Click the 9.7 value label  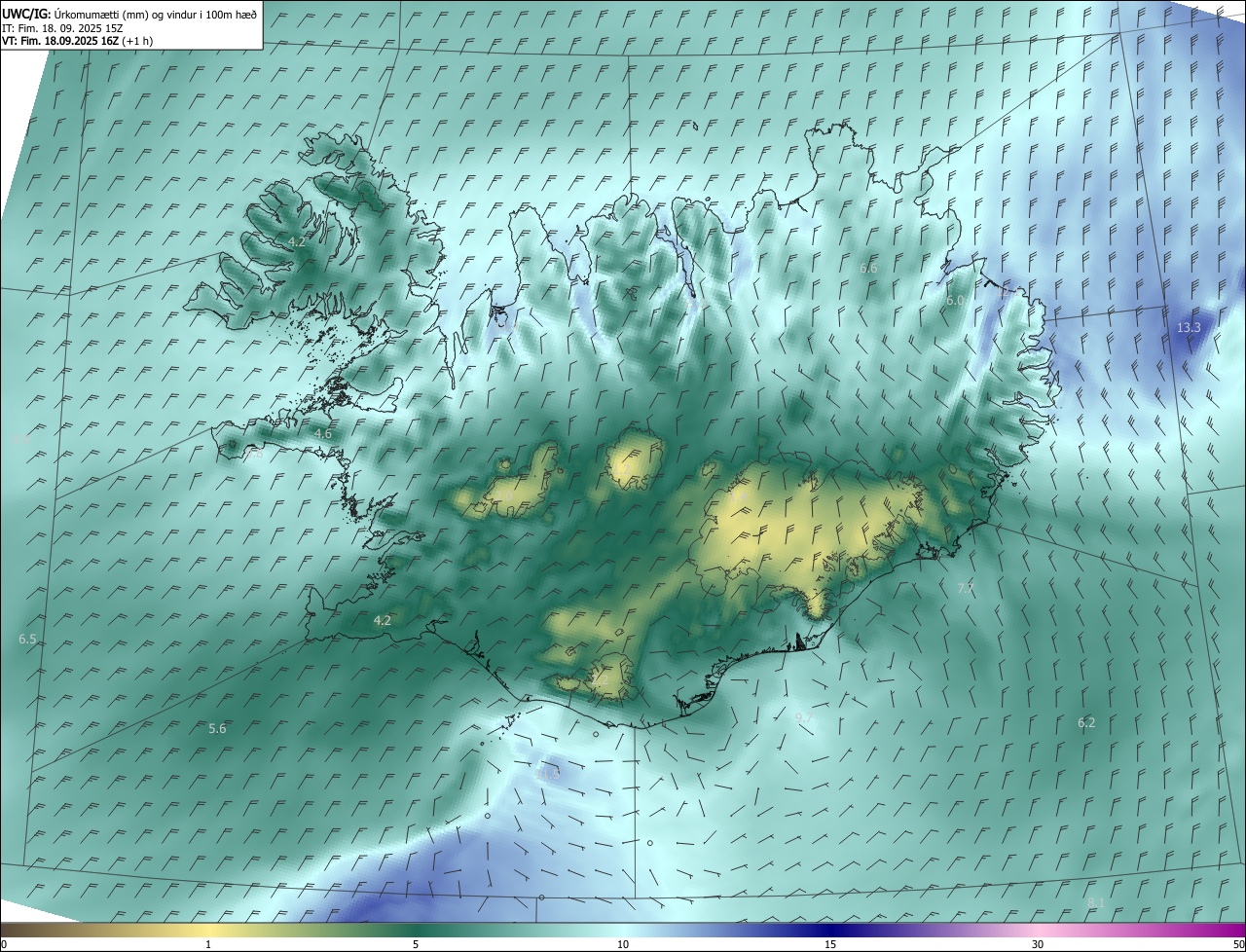803,718
